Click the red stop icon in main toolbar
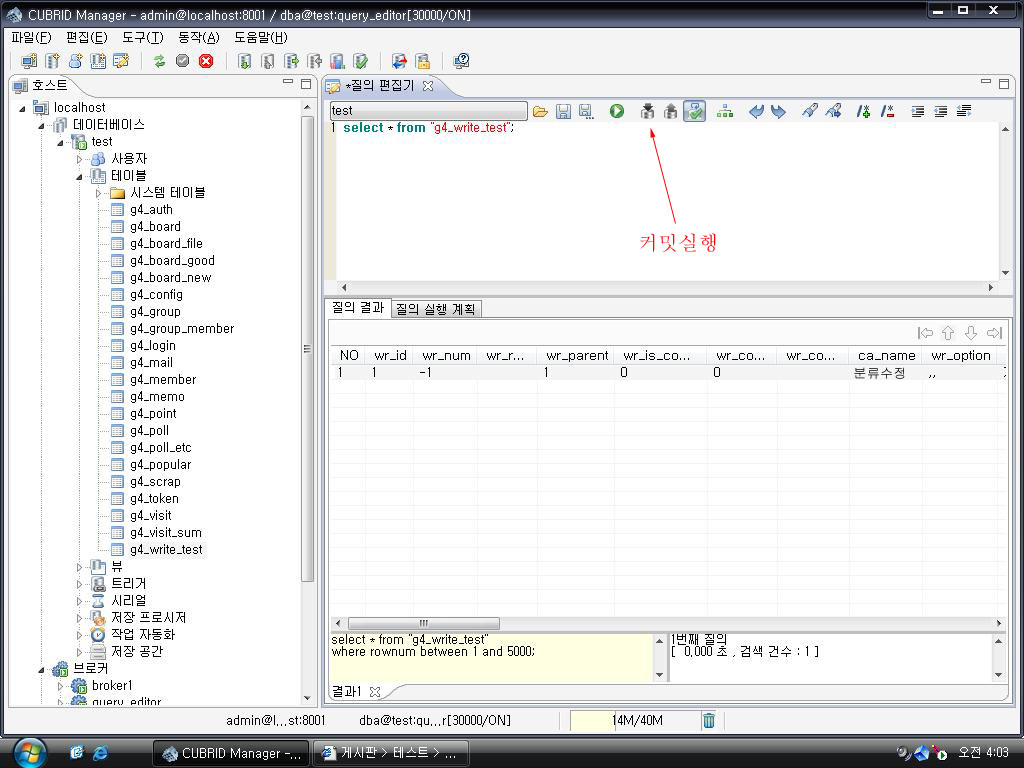 [x=206, y=61]
